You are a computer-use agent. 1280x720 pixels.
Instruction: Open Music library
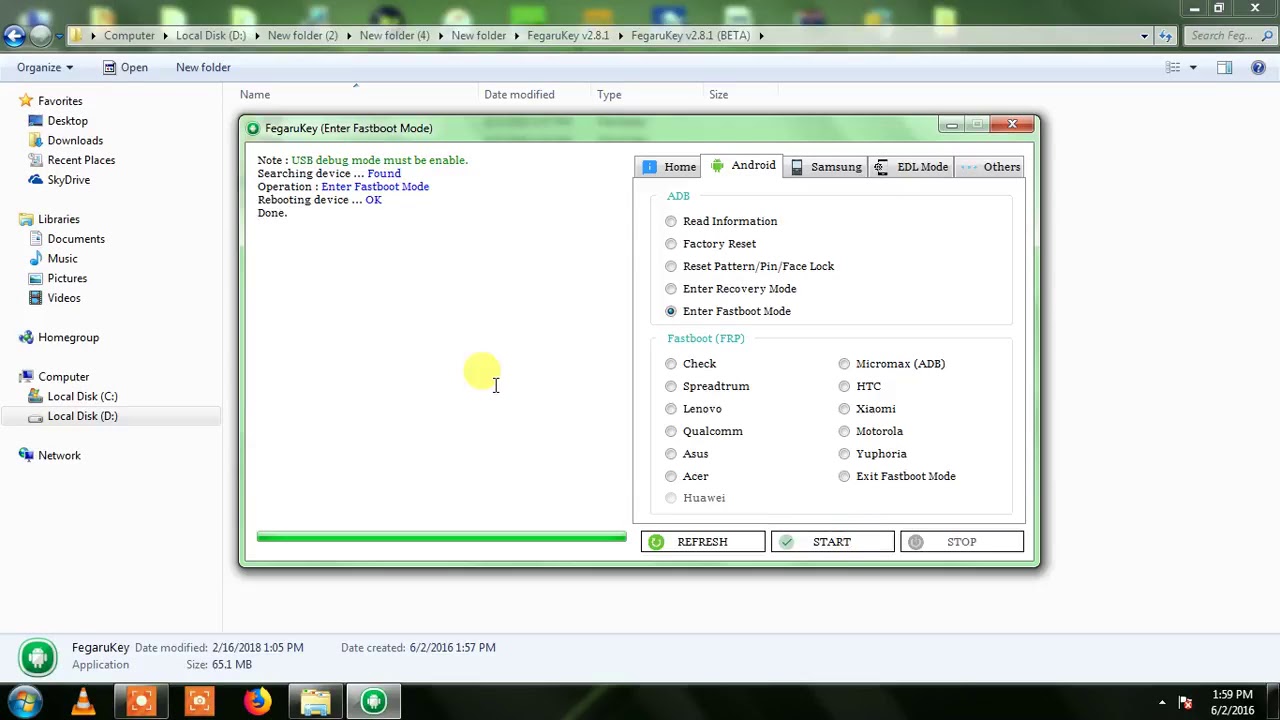click(62, 259)
